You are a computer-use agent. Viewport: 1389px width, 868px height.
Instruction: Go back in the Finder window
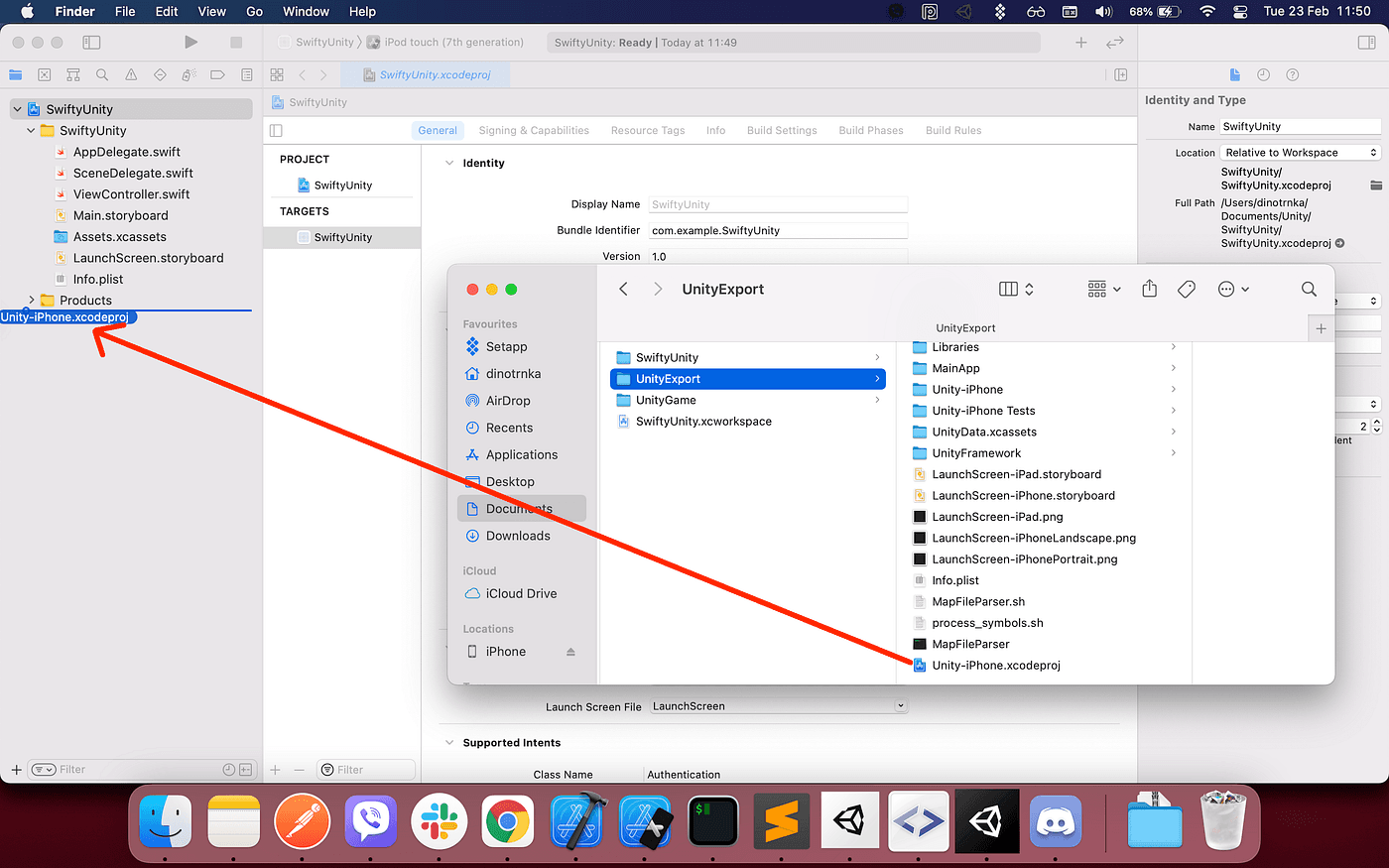623,289
